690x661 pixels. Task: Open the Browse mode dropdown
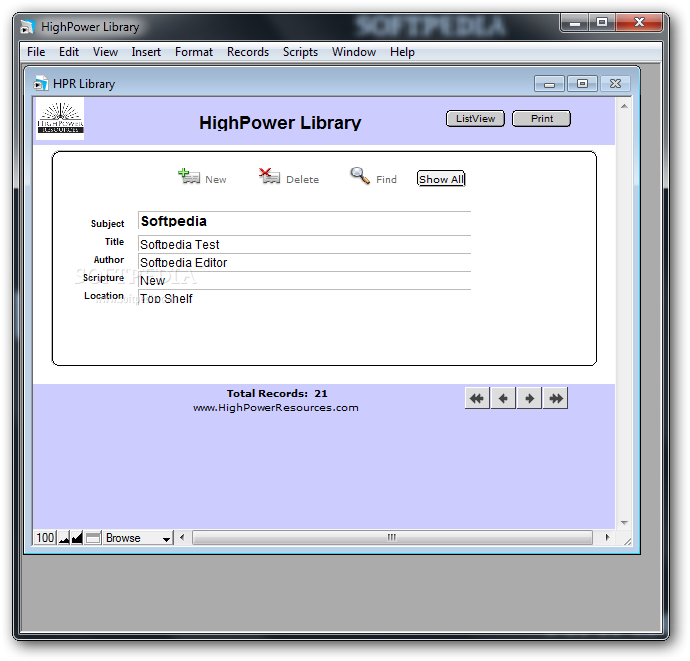coord(138,538)
